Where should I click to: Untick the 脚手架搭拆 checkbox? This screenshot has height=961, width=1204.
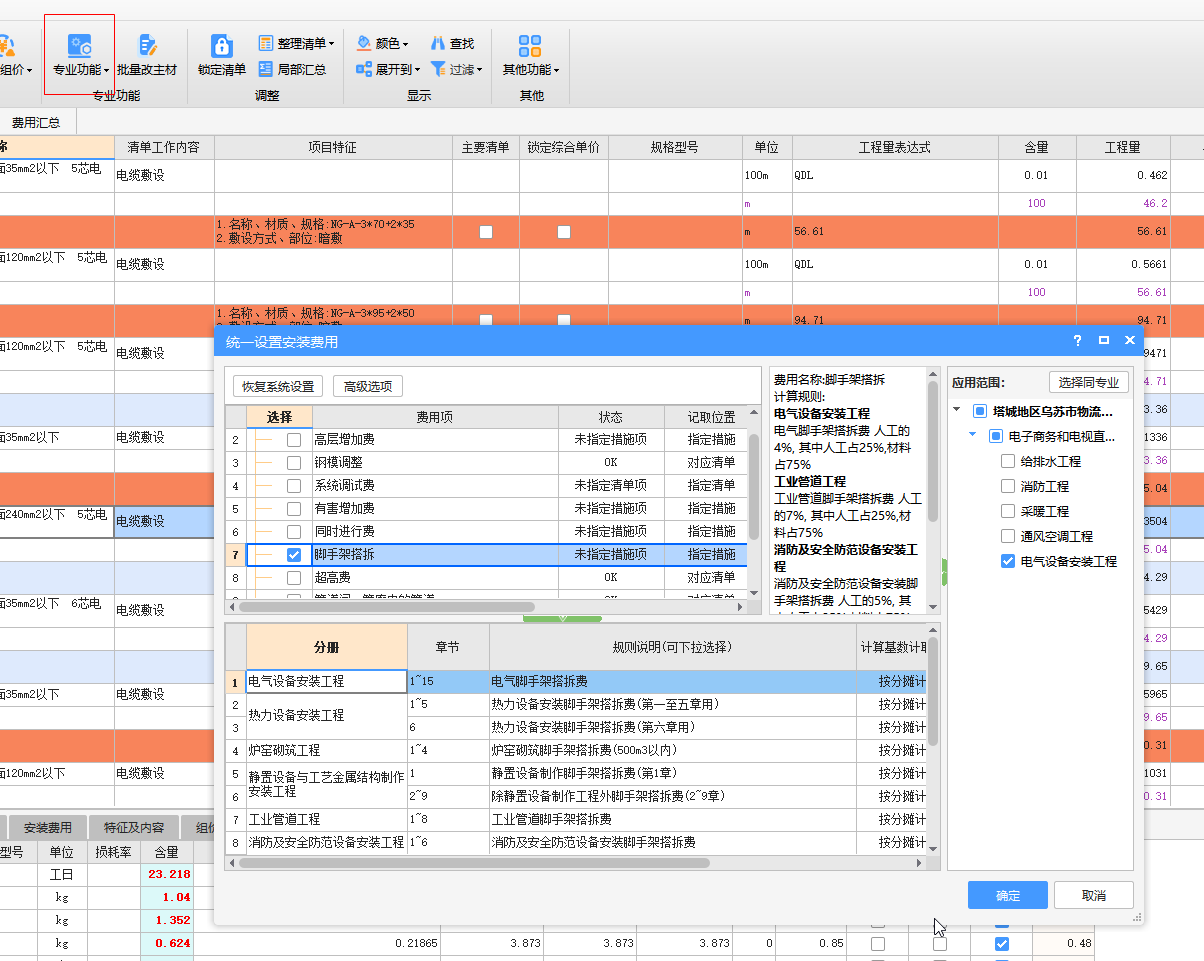click(294, 555)
